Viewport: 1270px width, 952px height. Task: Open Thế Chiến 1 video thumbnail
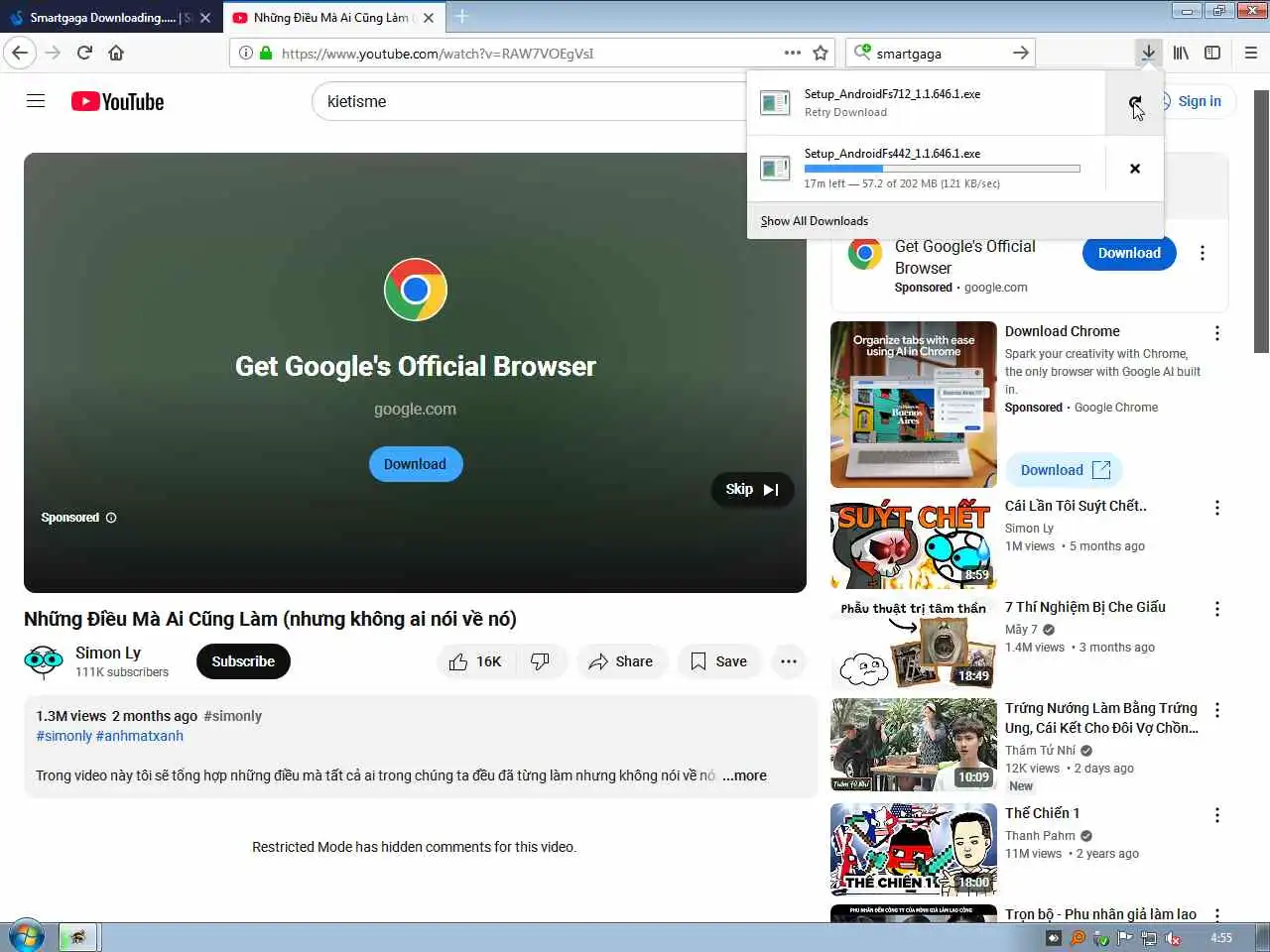913,850
